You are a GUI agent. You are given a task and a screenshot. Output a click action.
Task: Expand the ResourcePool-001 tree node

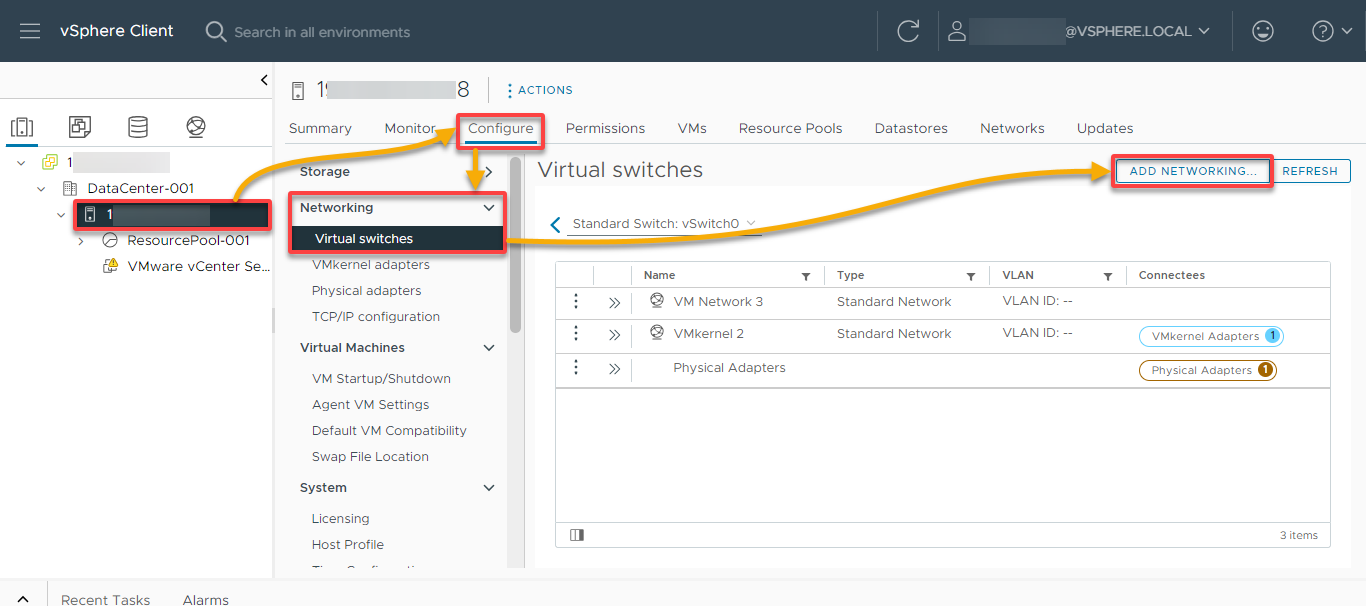[81, 240]
